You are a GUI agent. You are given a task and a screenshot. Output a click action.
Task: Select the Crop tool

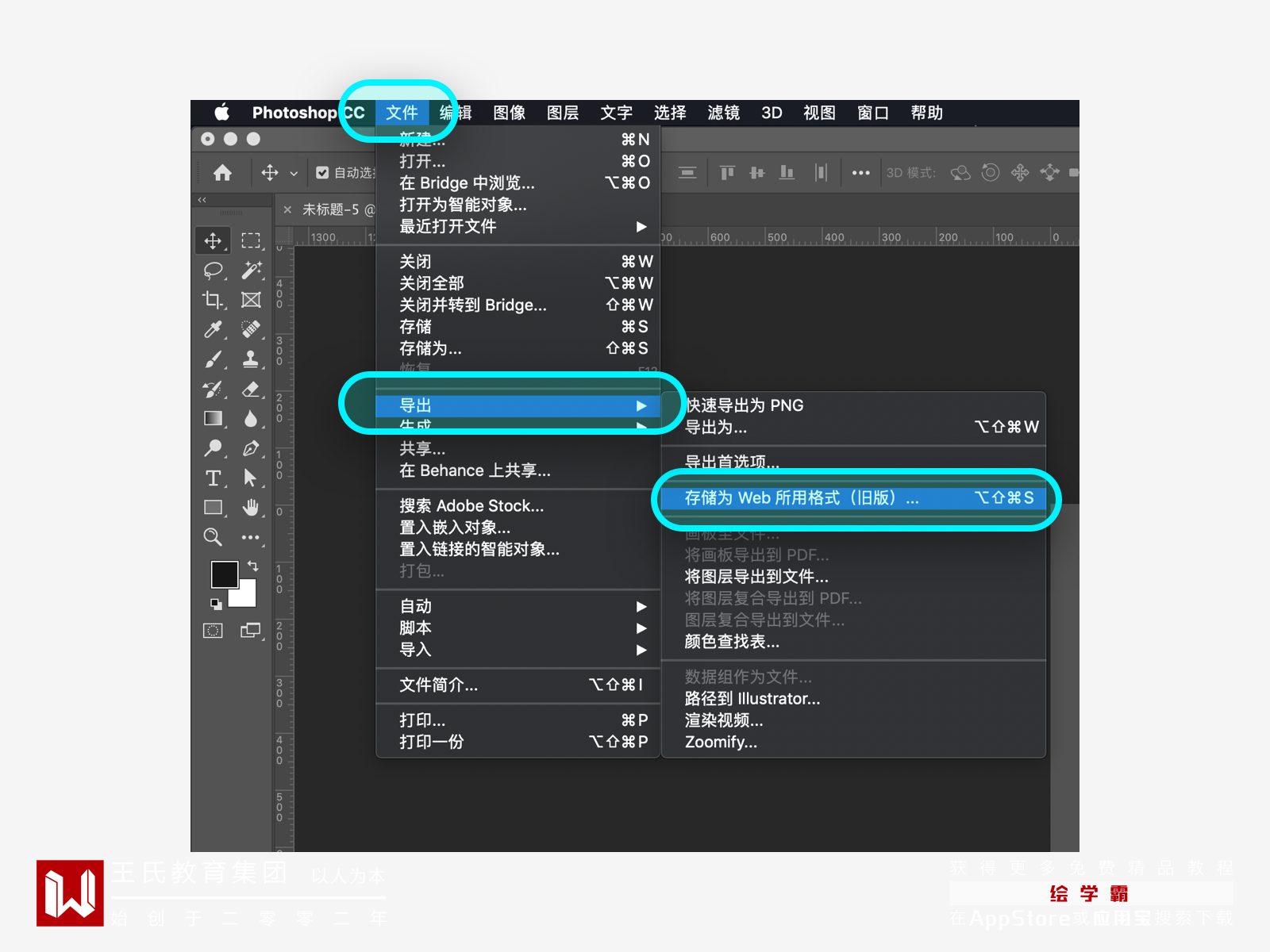(x=213, y=300)
